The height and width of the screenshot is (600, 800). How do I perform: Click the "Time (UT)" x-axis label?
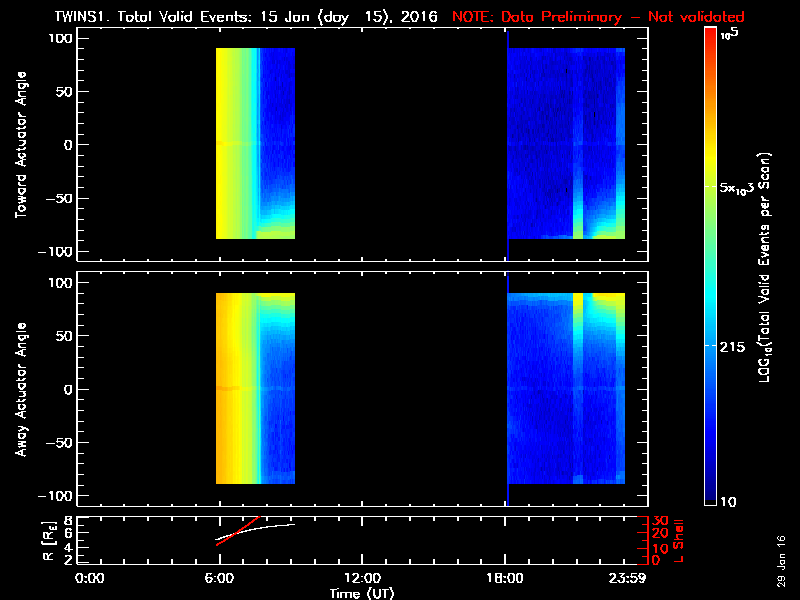[363, 593]
